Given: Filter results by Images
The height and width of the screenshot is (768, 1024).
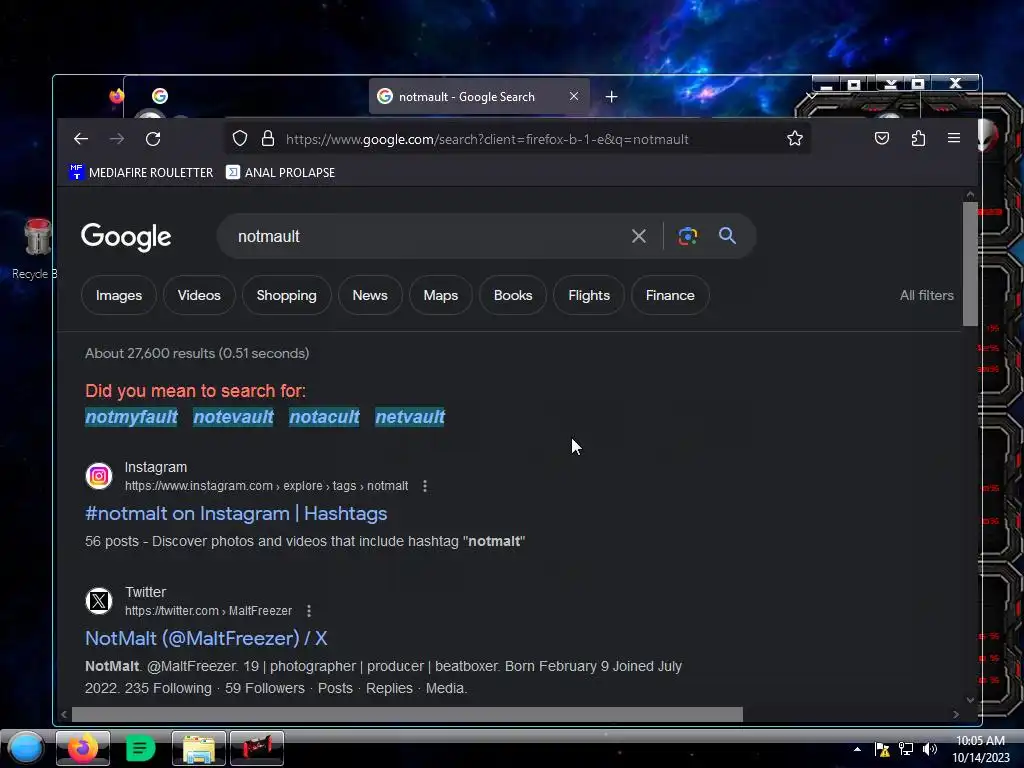Looking at the screenshot, I should (119, 295).
